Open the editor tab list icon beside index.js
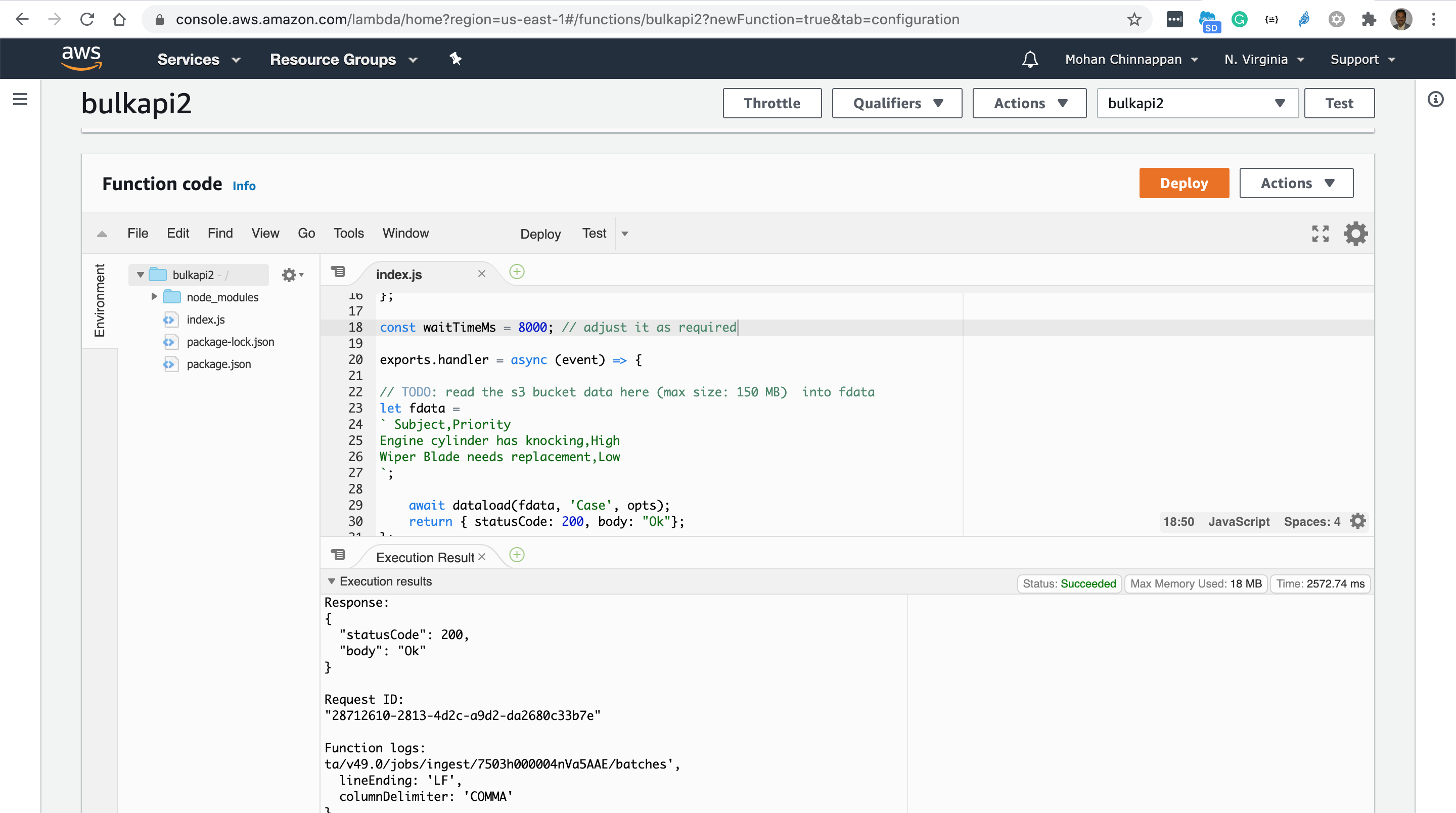The height and width of the screenshot is (813, 1456). [x=338, y=272]
